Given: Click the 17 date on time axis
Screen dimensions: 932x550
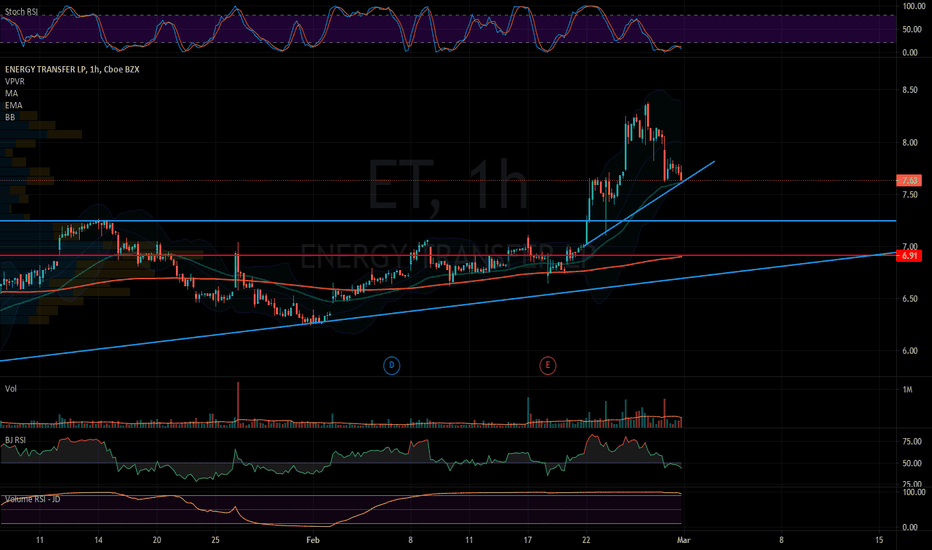Looking at the screenshot, I should (528, 540).
